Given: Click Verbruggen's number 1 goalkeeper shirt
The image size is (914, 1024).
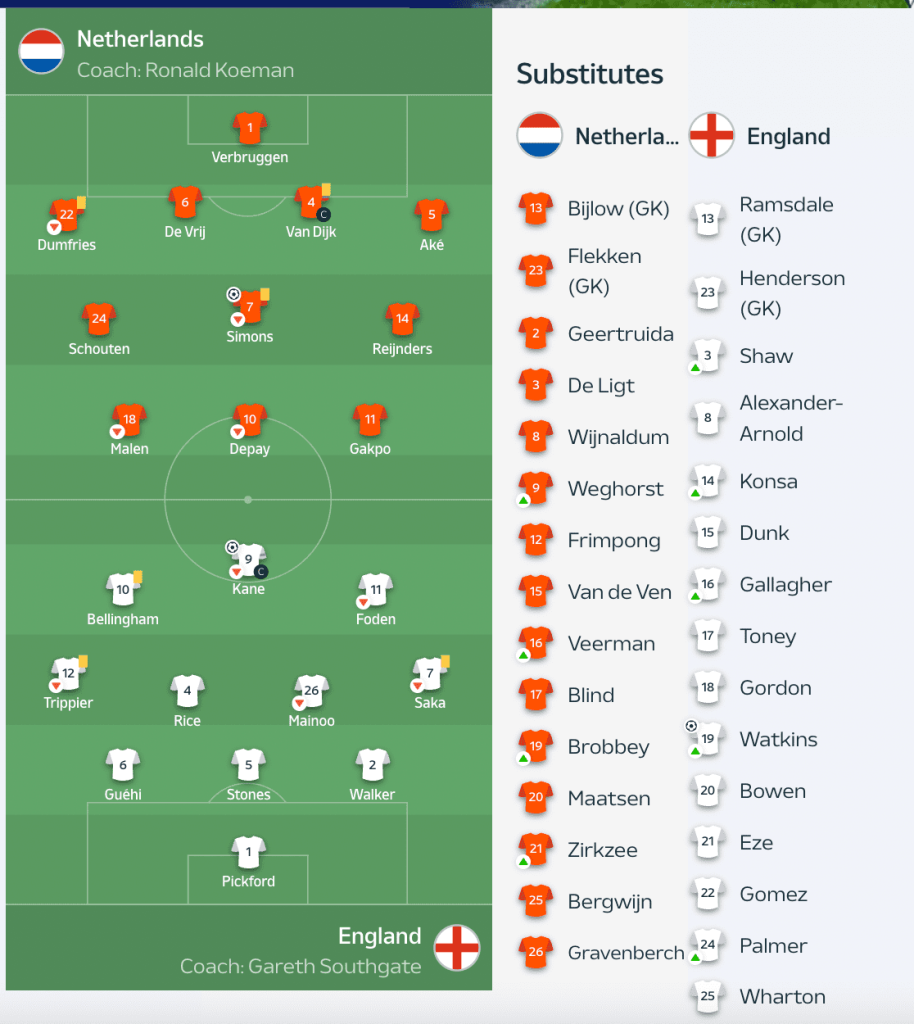Looking at the screenshot, I should tap(249, 129).
